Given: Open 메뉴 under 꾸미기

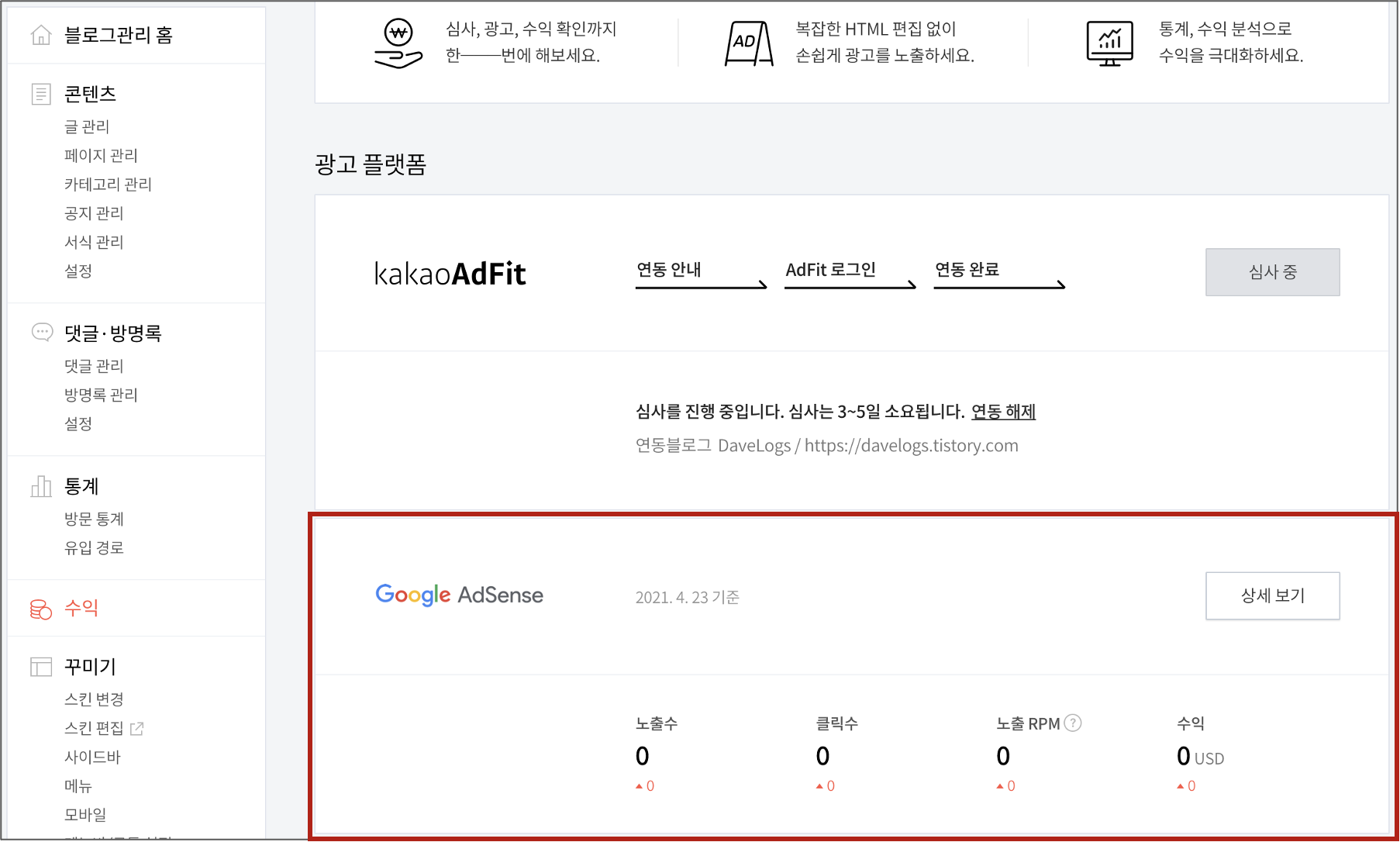Looking at the screenshot, I should [x=78, y=785].
